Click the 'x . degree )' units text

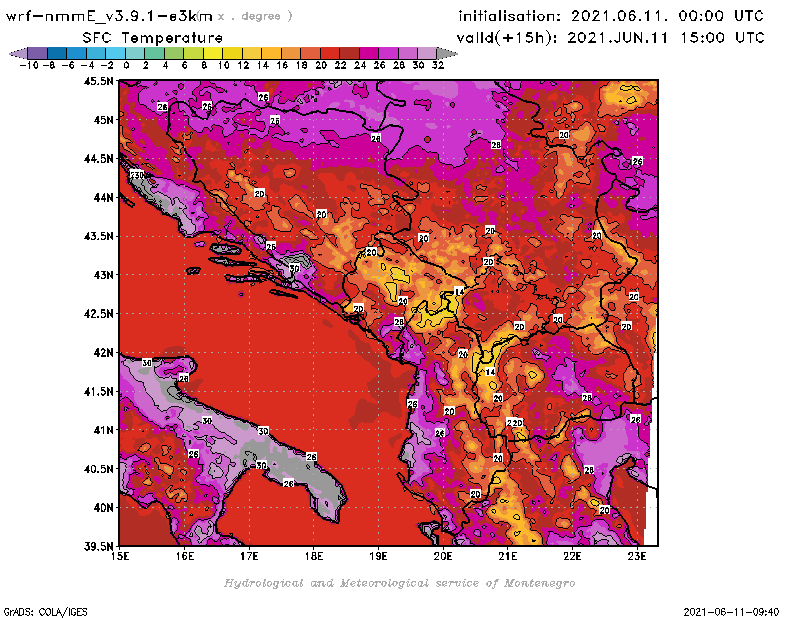point(255,16)
